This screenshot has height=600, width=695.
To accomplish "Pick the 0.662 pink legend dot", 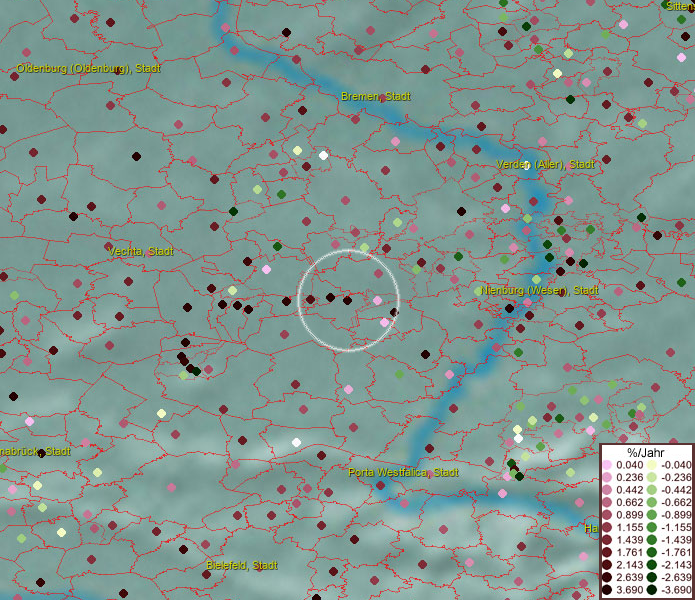I will coord(607,502).
